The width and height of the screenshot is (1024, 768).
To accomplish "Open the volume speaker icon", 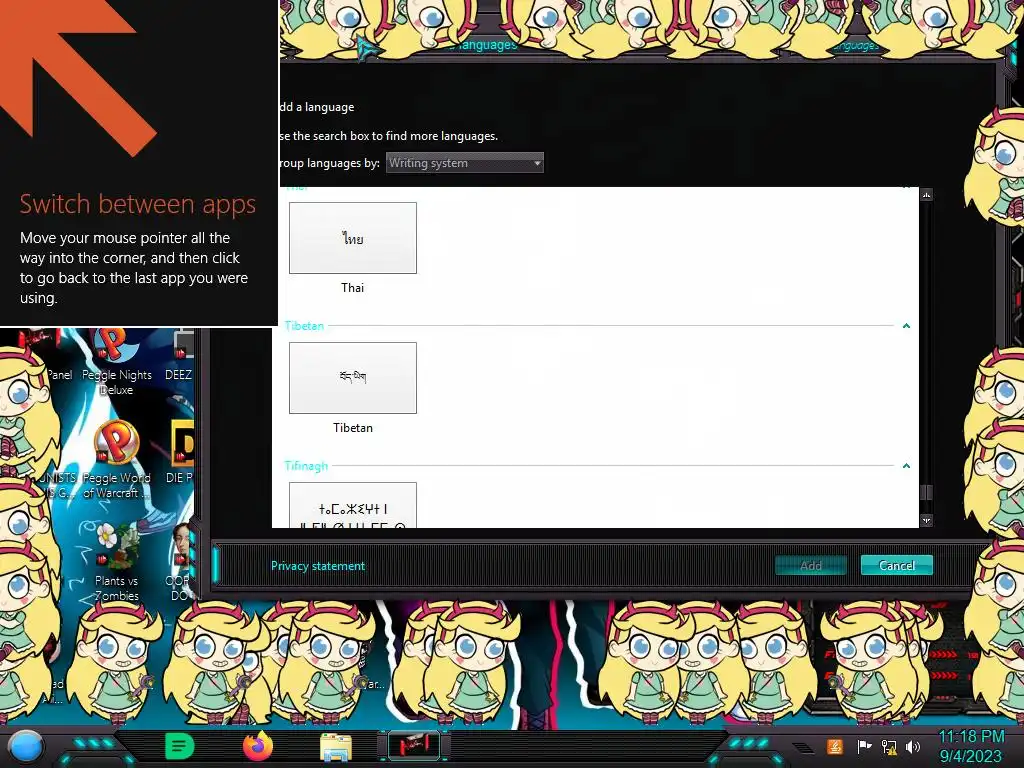I will [913, 746].
